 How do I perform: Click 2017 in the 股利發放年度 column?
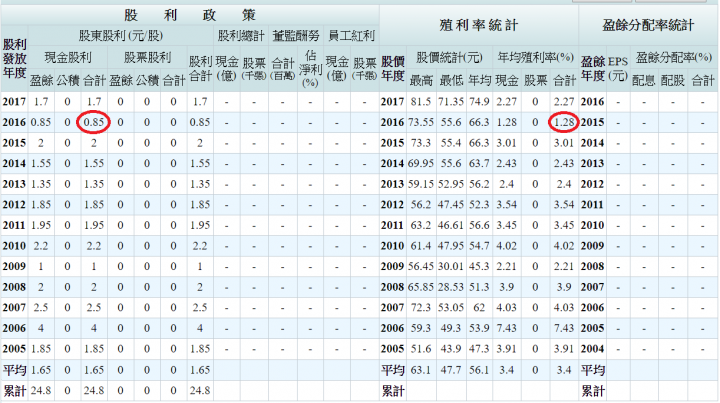(x=14, y=101)
